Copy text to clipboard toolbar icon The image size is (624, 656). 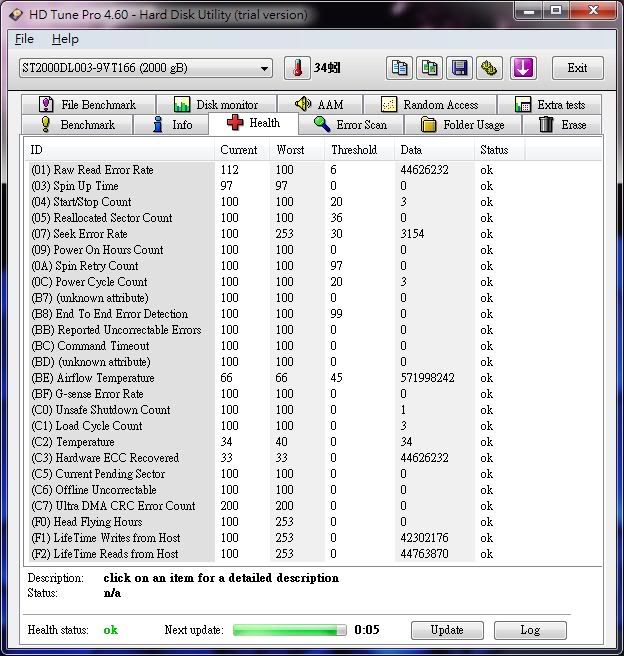(399, 68)
